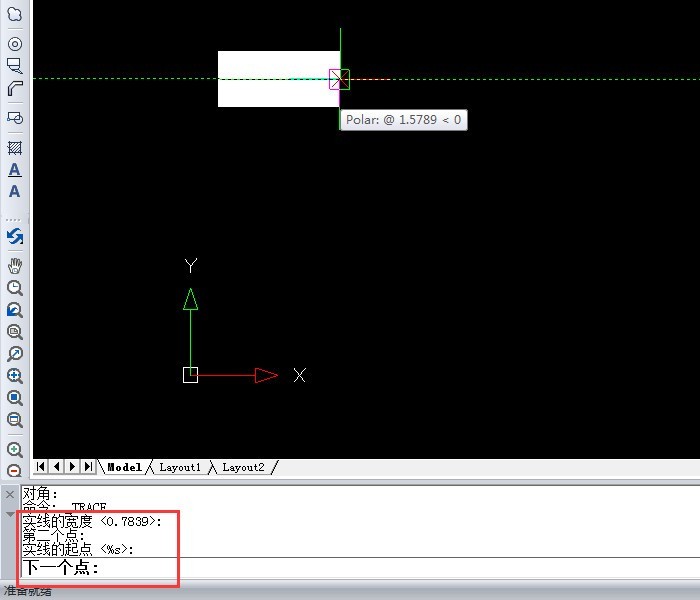The width and height of the screenshot is (700, 600).
Task: Select the Donut drawing tool
Action: [x=14, y=44]
